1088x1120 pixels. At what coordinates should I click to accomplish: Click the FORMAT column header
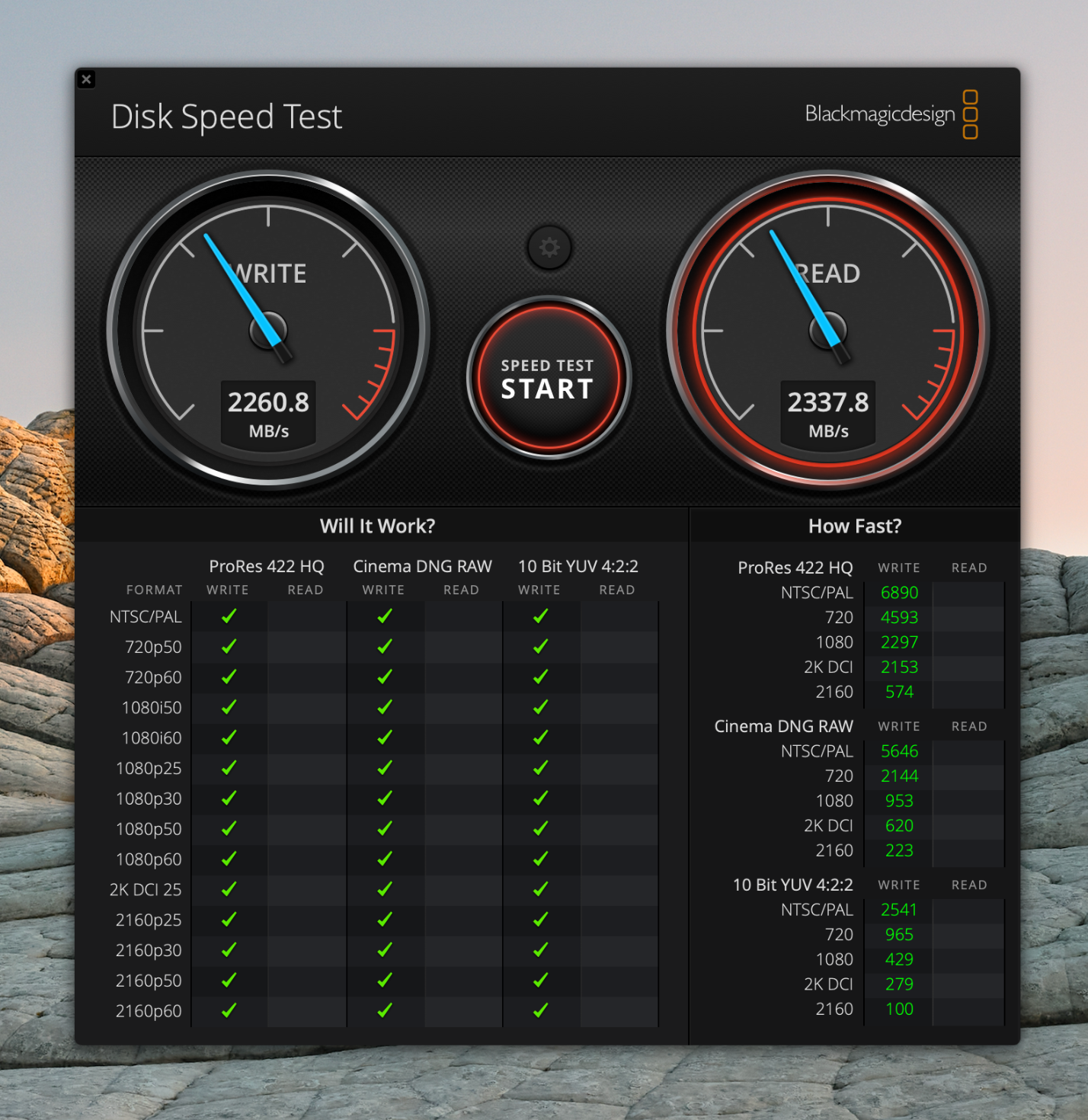click(155, 590)
